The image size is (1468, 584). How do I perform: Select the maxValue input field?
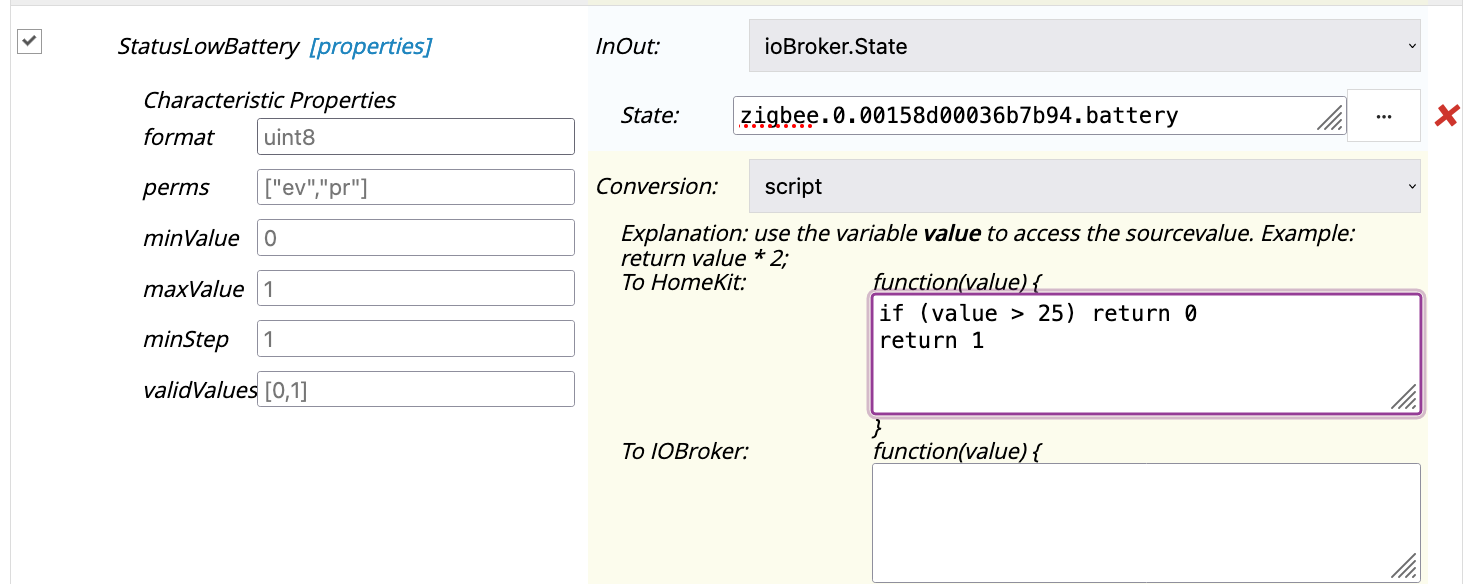(415, 289)
